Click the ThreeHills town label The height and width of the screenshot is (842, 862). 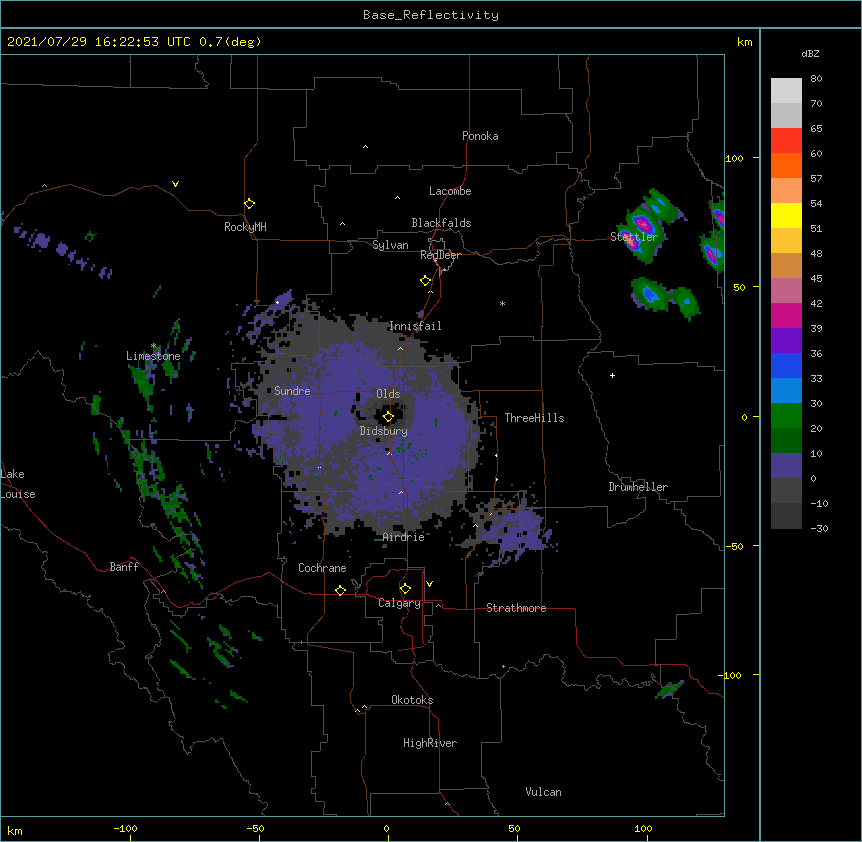tap(534, 418)
